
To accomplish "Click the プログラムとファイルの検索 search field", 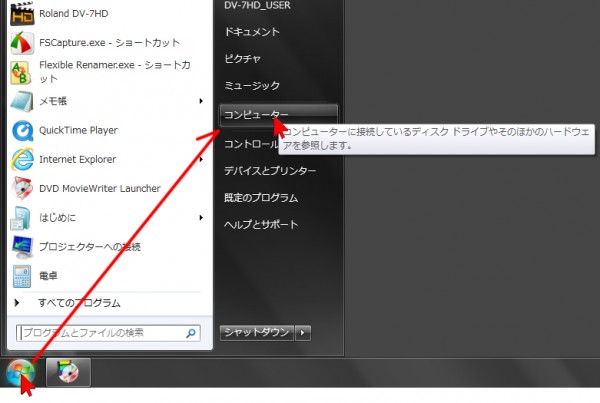I will 108,333.
